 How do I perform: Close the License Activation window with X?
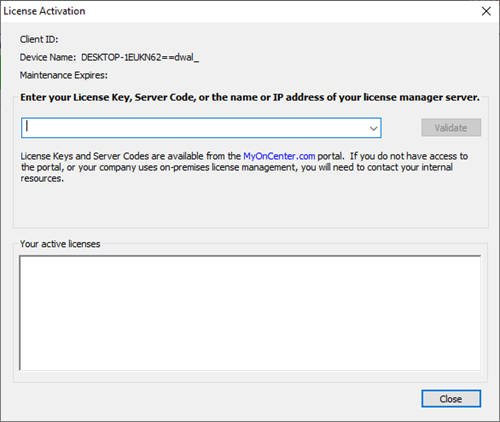tap(486, 11)
